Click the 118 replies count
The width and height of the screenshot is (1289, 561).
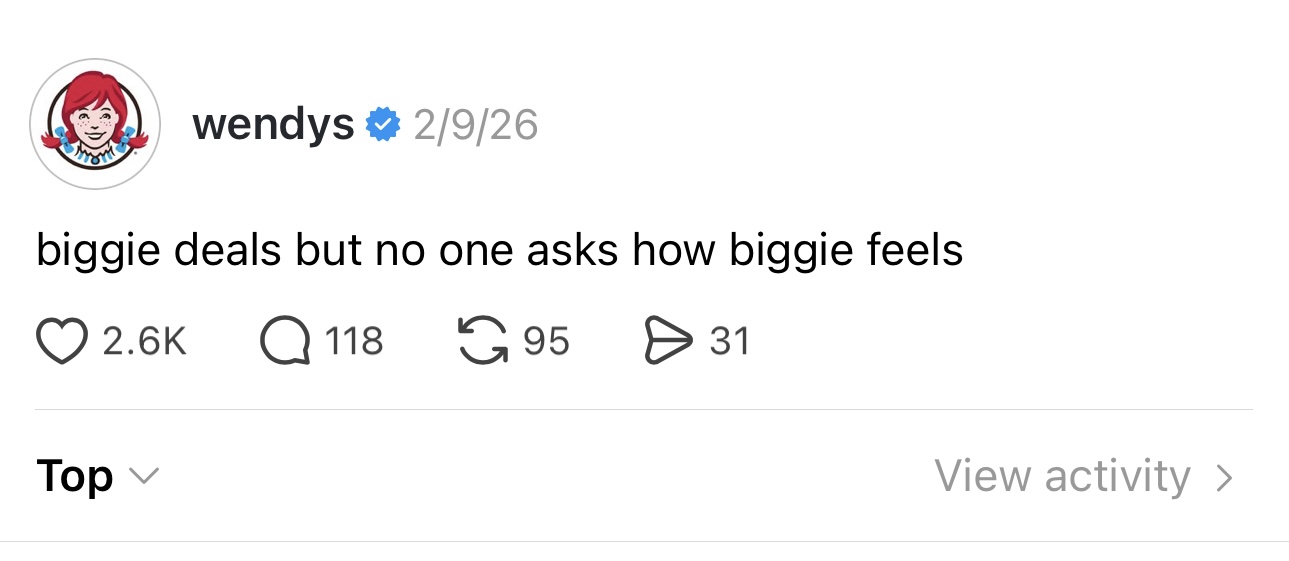pyautogui.click(x=354, y=342)
